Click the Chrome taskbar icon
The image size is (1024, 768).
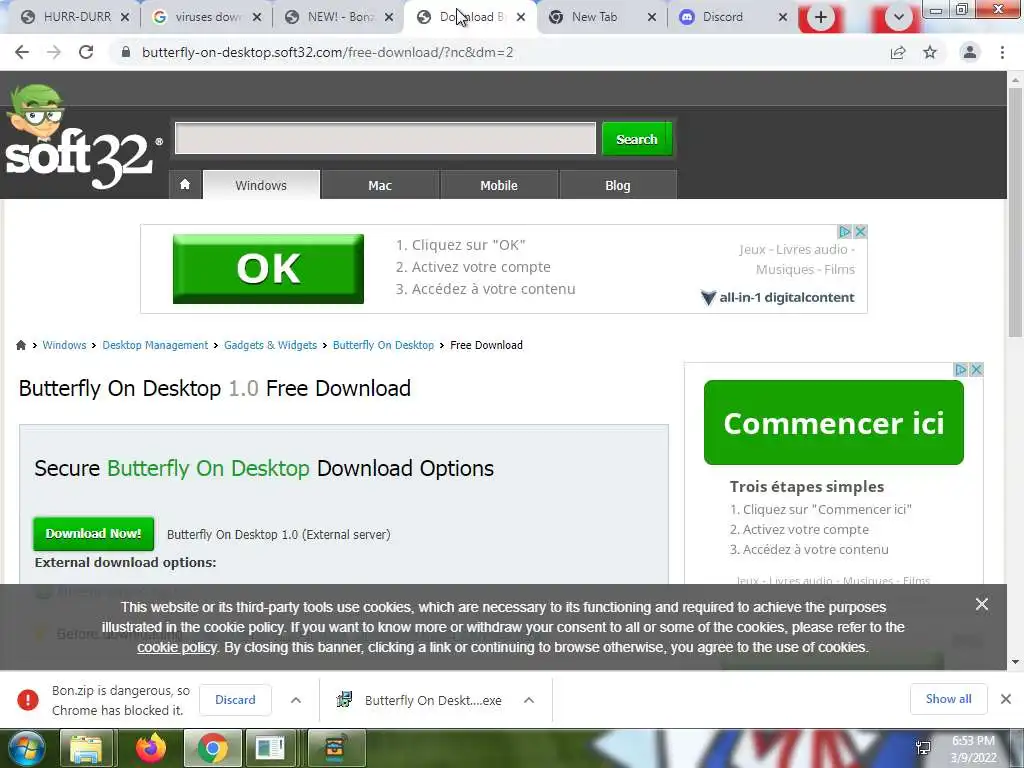(212, 748)
